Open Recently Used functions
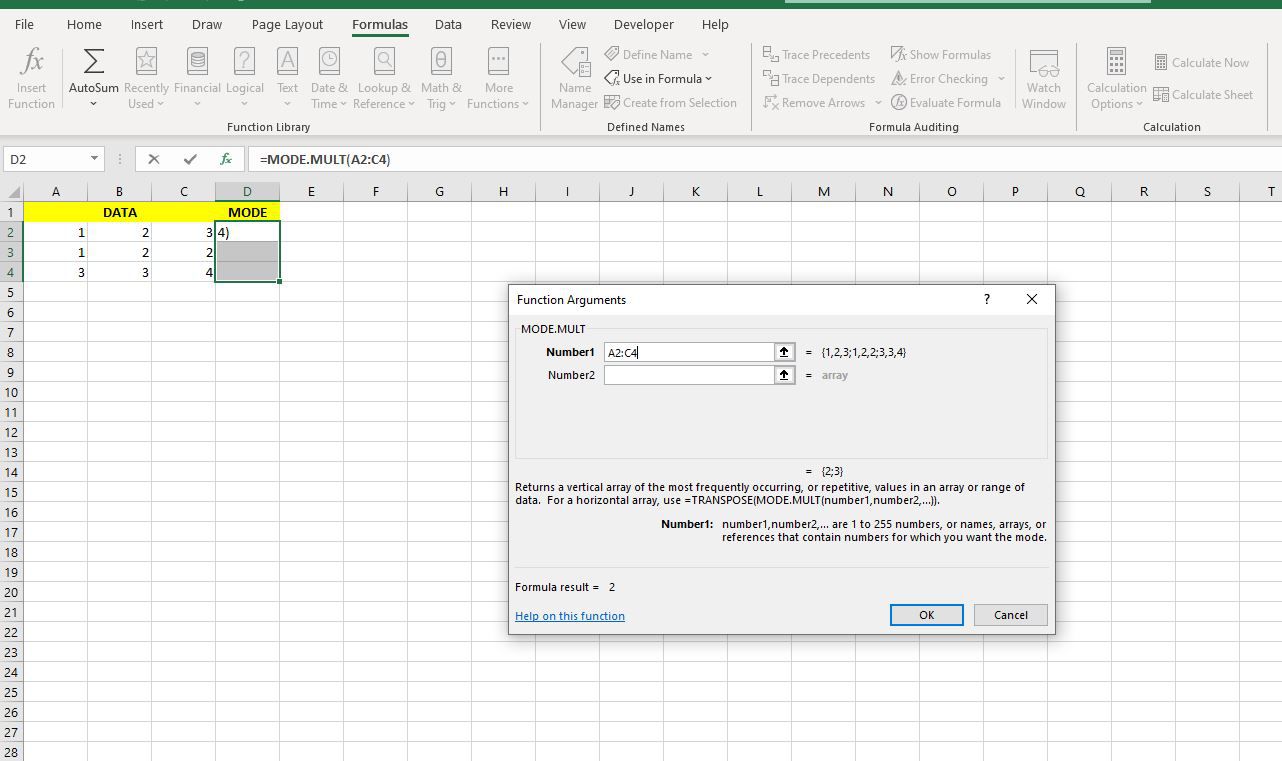1282x761 pixels. coord(146,78)
